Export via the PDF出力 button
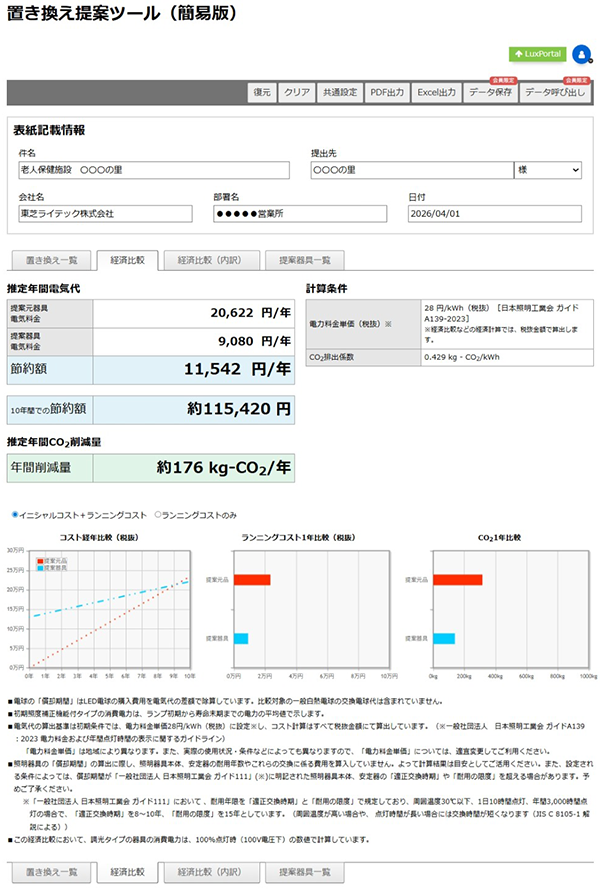Screen dimensions: 600x893 [386, 92]
